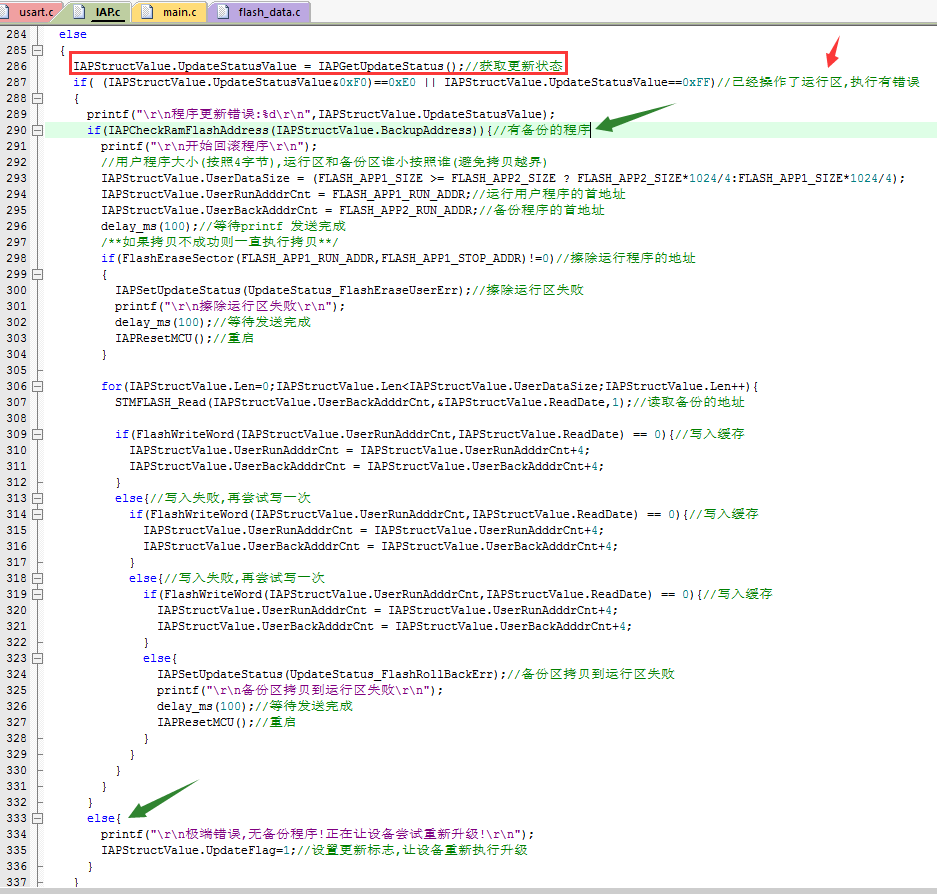
Task: Click the comment 用户程序大小 on line 292
Action: pos(324,162)
